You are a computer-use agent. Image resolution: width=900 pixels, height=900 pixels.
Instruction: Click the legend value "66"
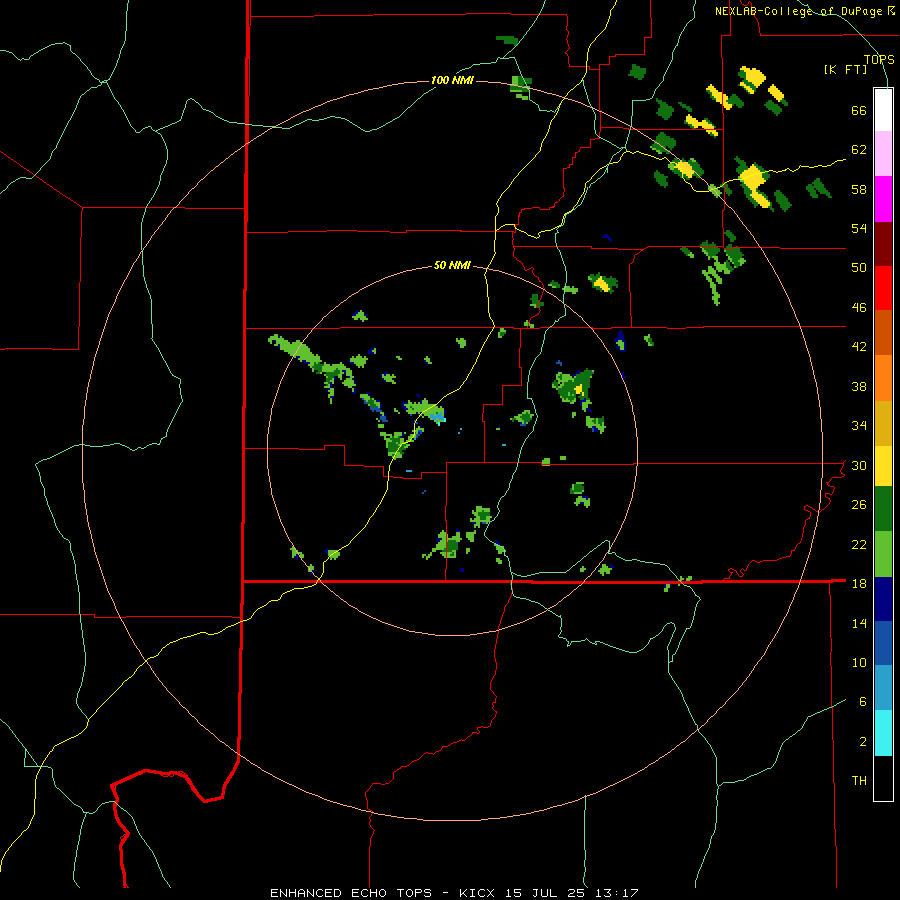(x=859, y=110)
